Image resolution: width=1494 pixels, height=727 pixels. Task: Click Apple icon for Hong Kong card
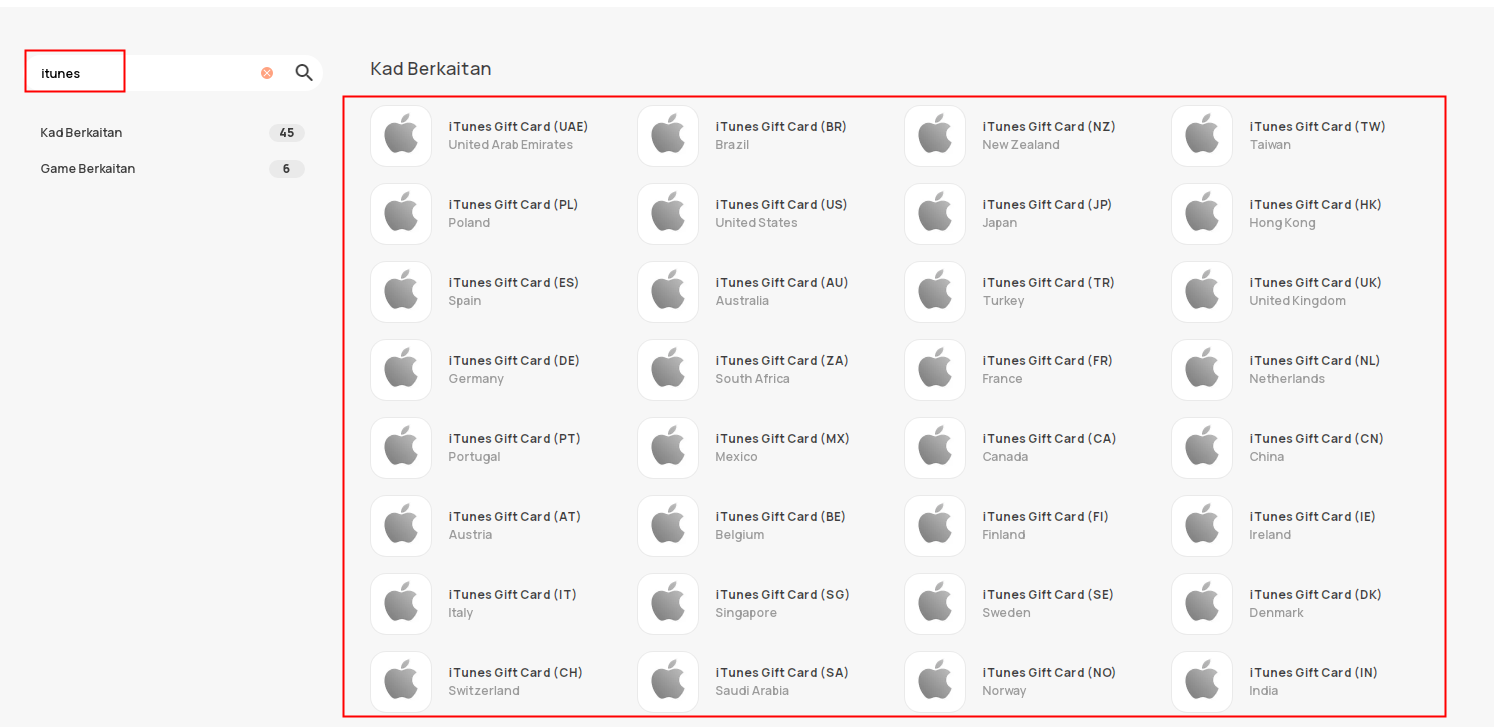(x=1202, y=214)
